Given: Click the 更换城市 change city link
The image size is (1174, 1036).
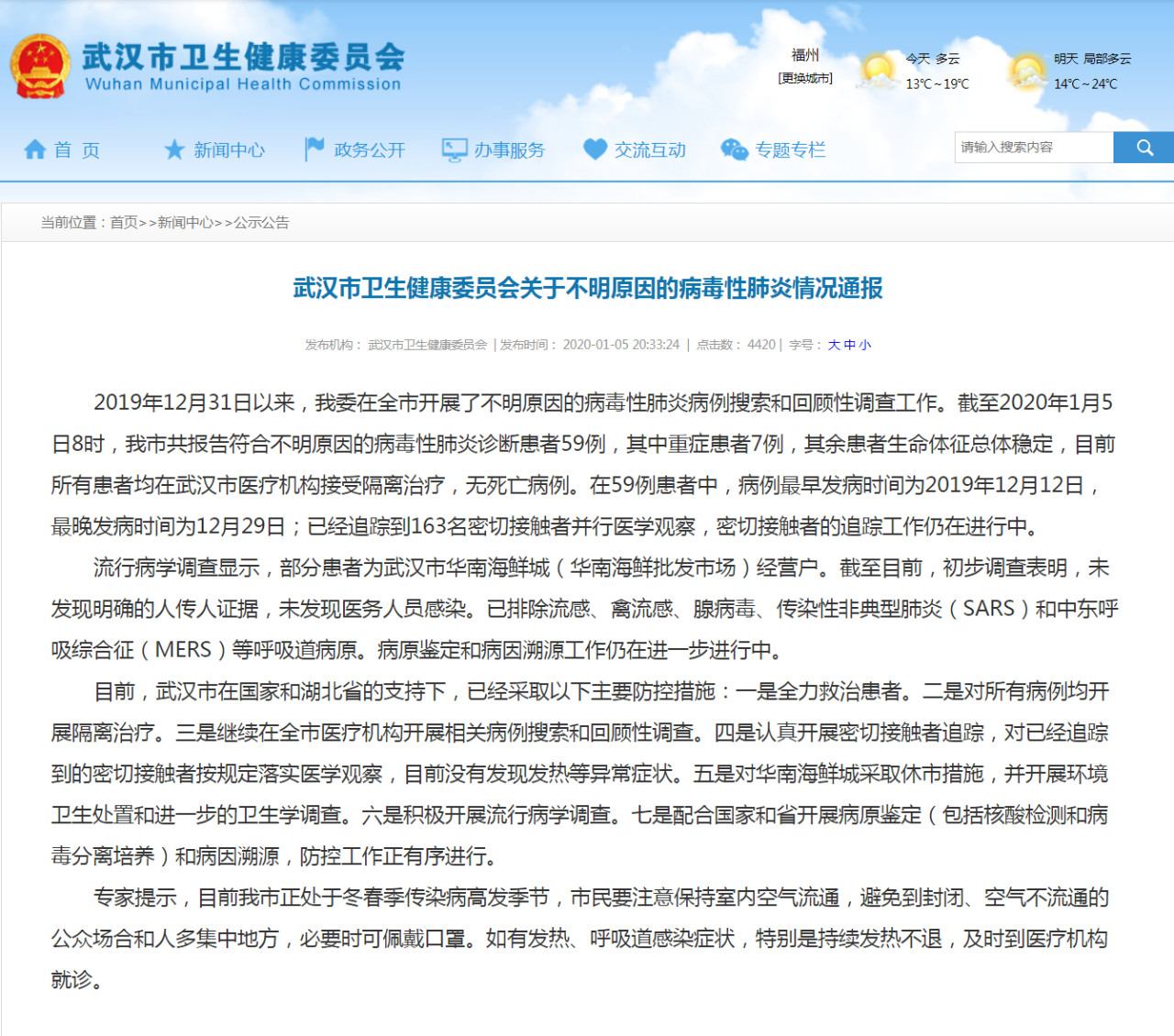Looking at the screenshot, I should (x=805, y=78).
